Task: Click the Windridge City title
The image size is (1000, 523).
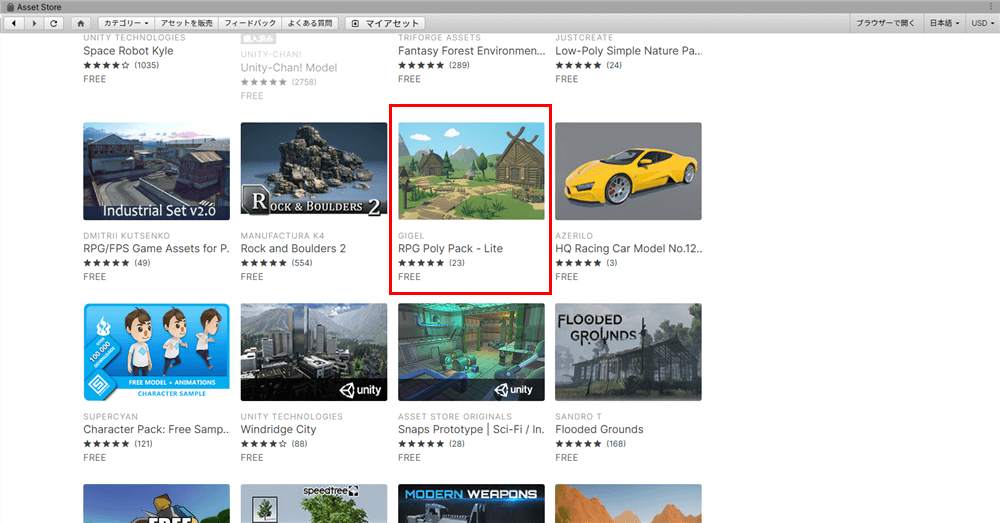Action: (279, 429)
